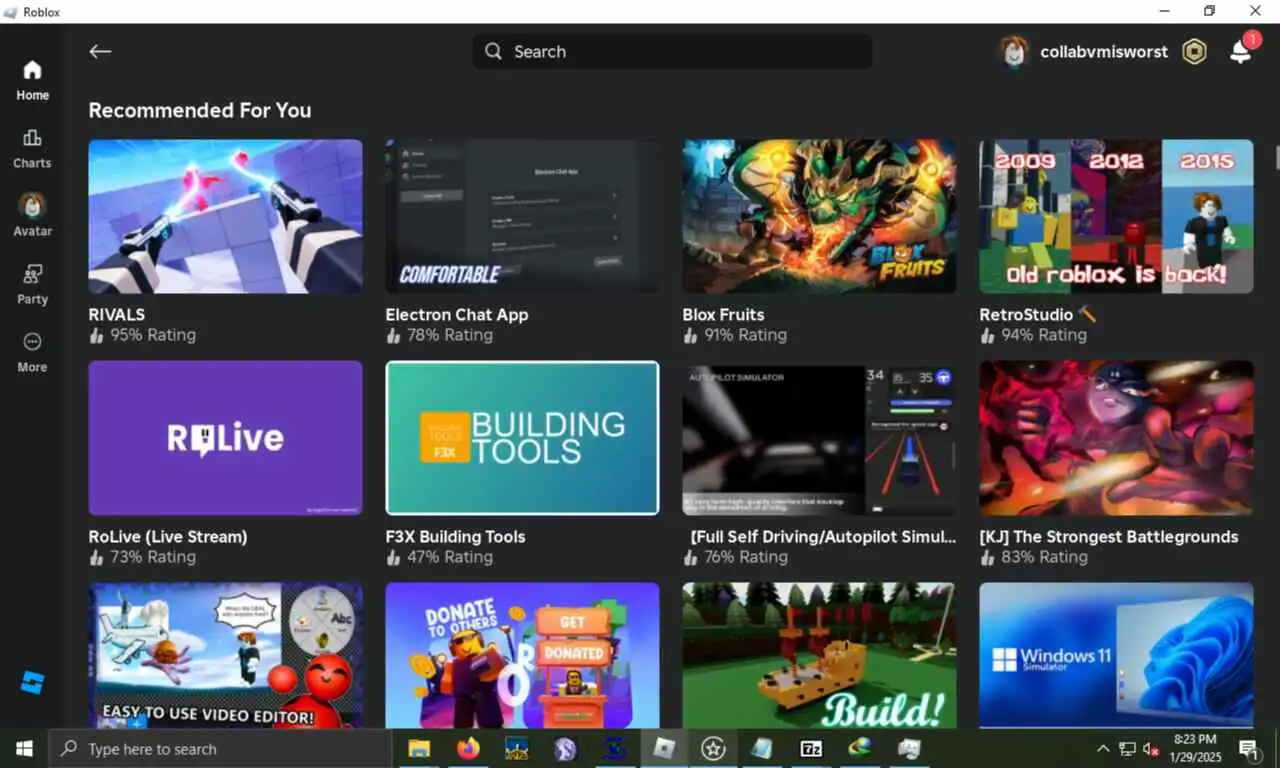
Task: Open the Windows 11 Simulator thumbnail
Action: pyautogui.click(x=1116, y=655)
